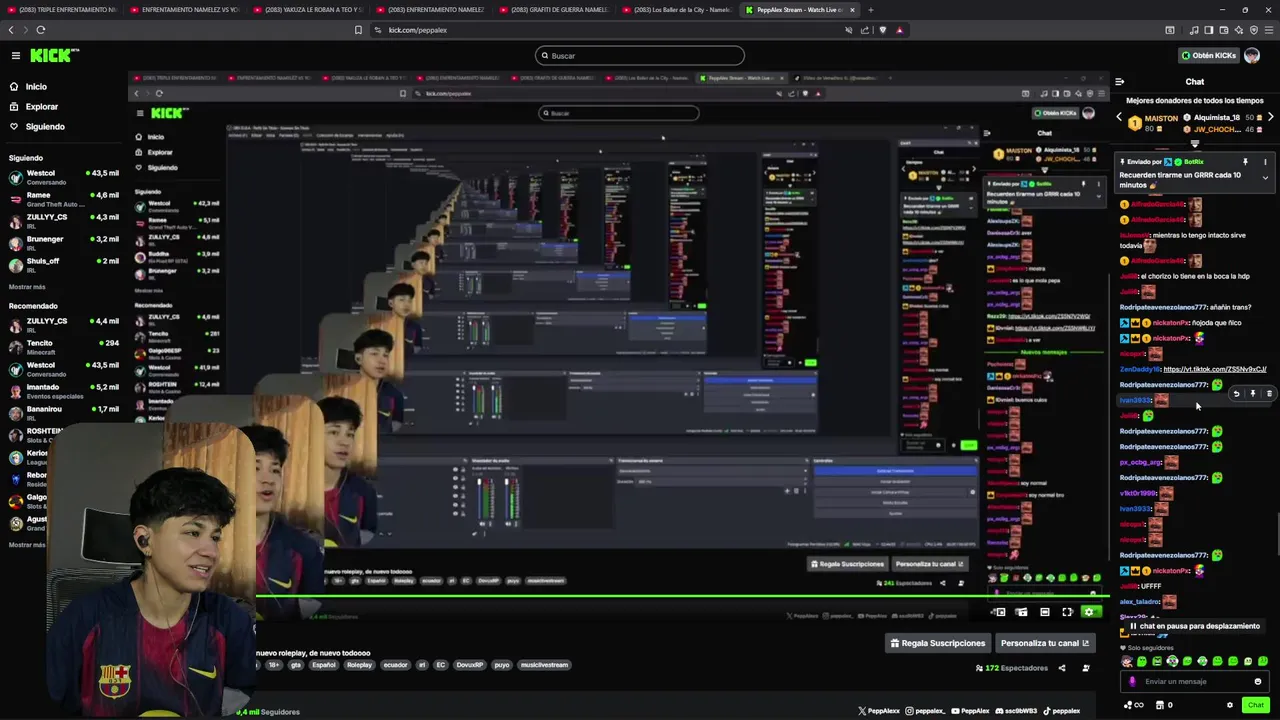Pin the hovered chat message
Screen dimensions: 1280x720
pyautogui.click(x=1252, y=394)
